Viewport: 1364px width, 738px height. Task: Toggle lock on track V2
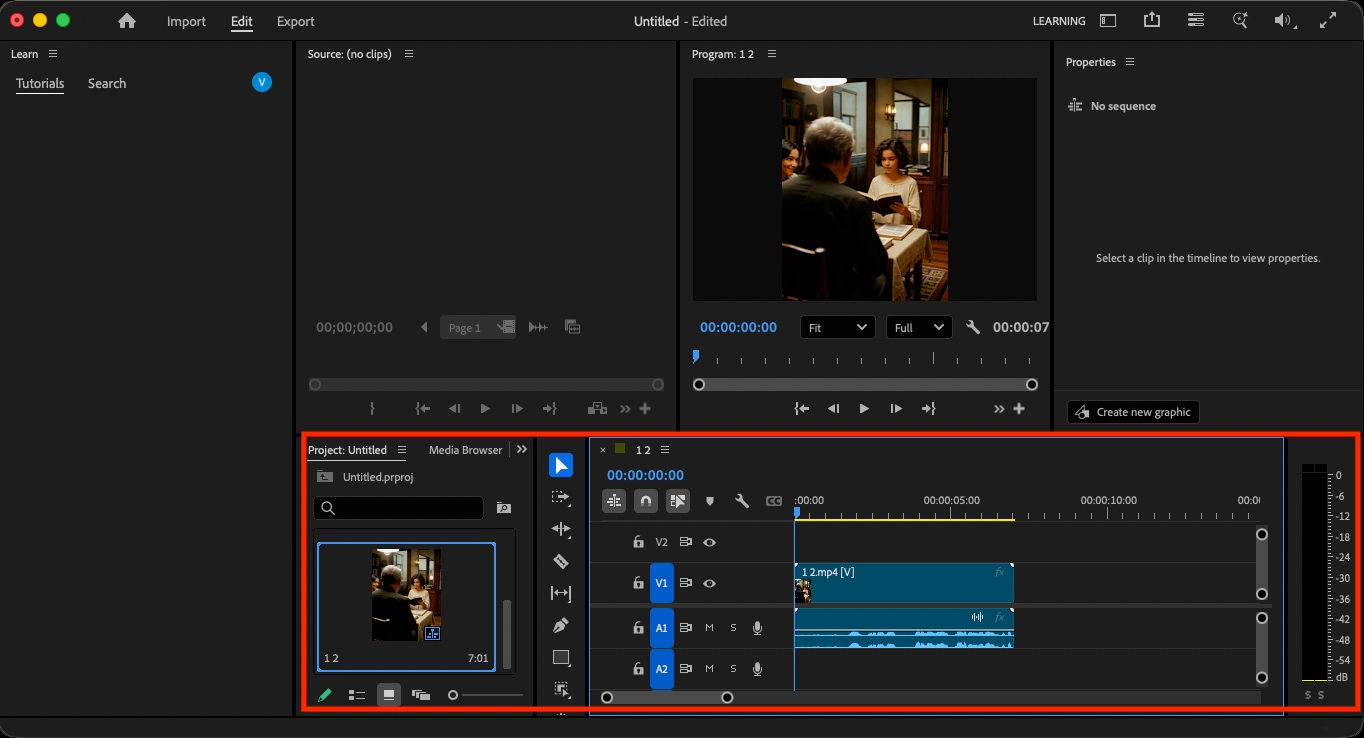(x=638, y=542)
